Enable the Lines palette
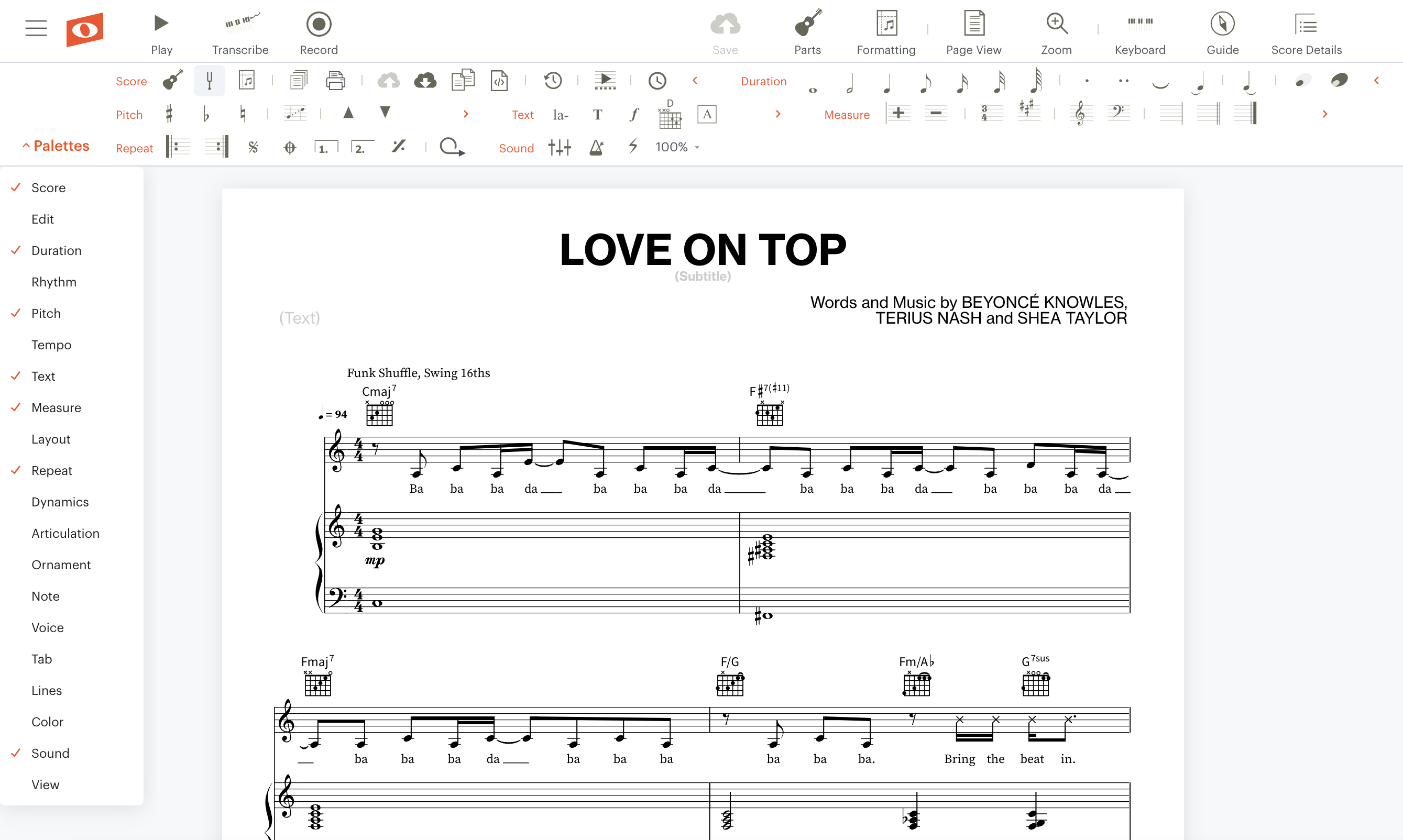 (x=47, y=691)
